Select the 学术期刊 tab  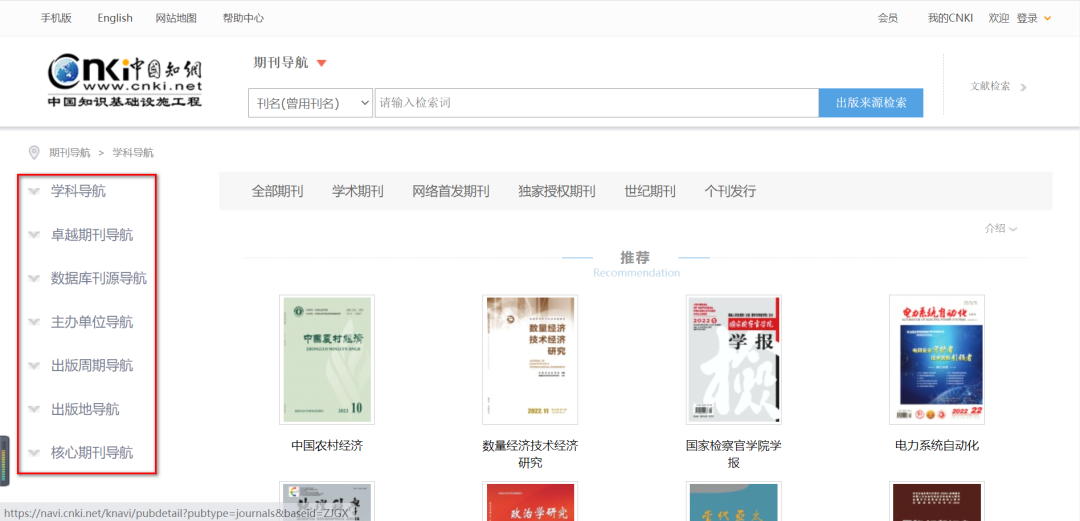point(357,192)
